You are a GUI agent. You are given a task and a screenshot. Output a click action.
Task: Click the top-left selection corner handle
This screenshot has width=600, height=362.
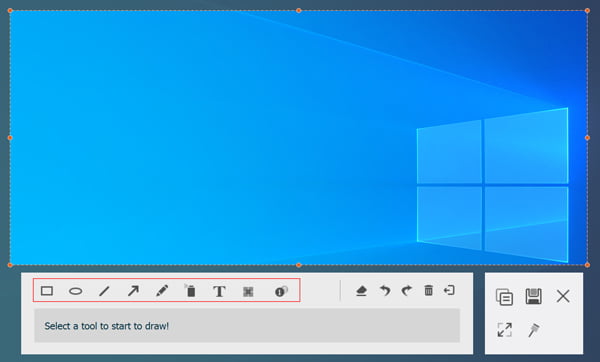point(10,11)
